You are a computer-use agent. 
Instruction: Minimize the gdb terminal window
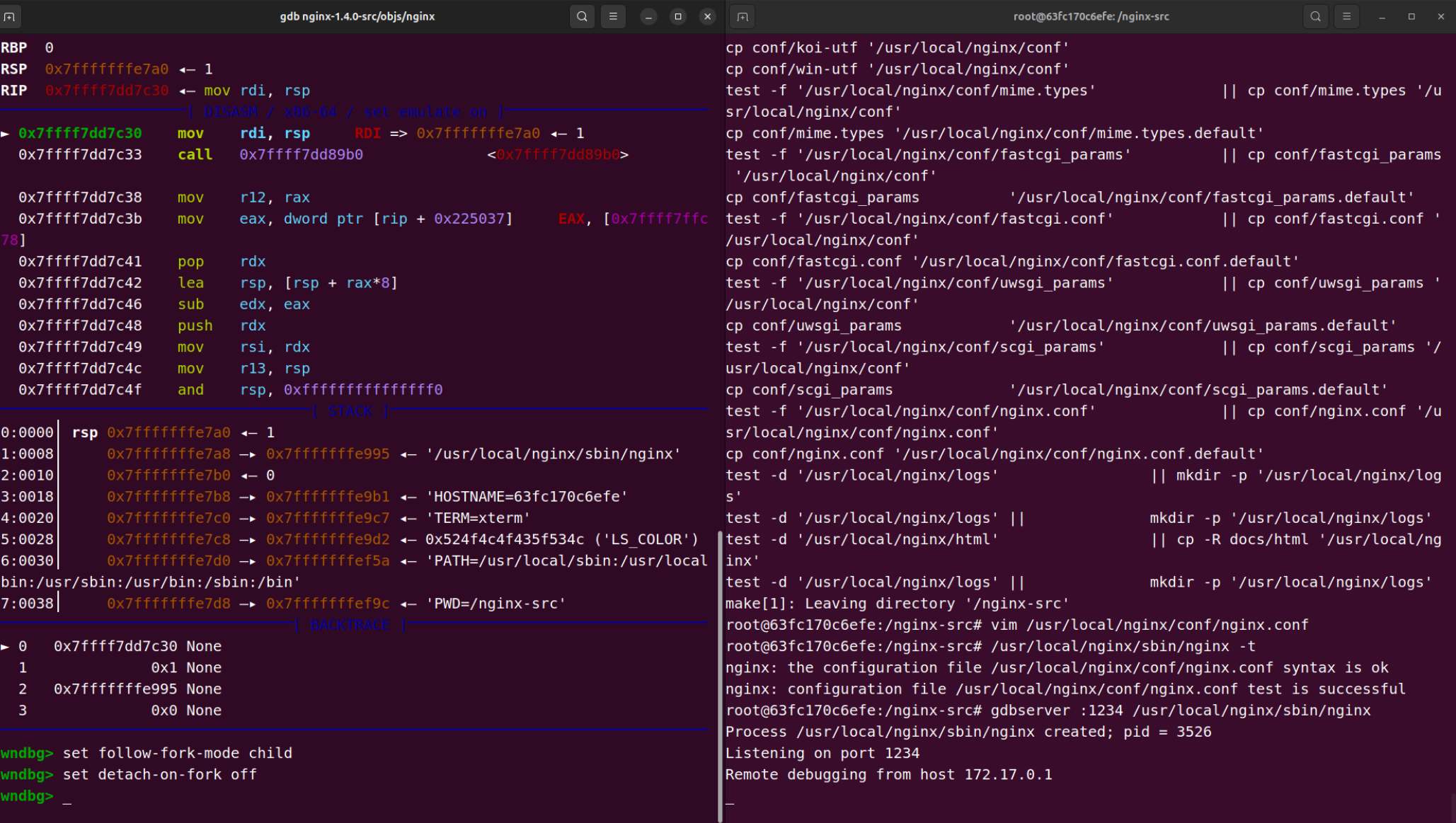click(648, 16)
